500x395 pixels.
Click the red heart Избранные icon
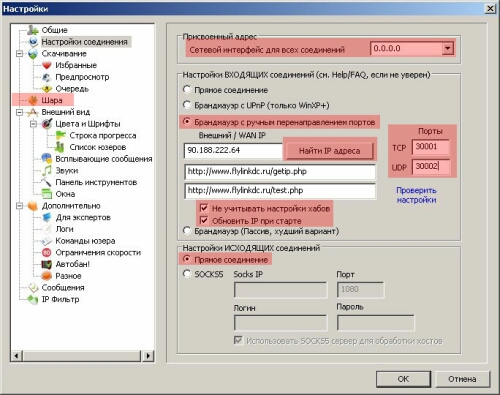pos(47,65)
